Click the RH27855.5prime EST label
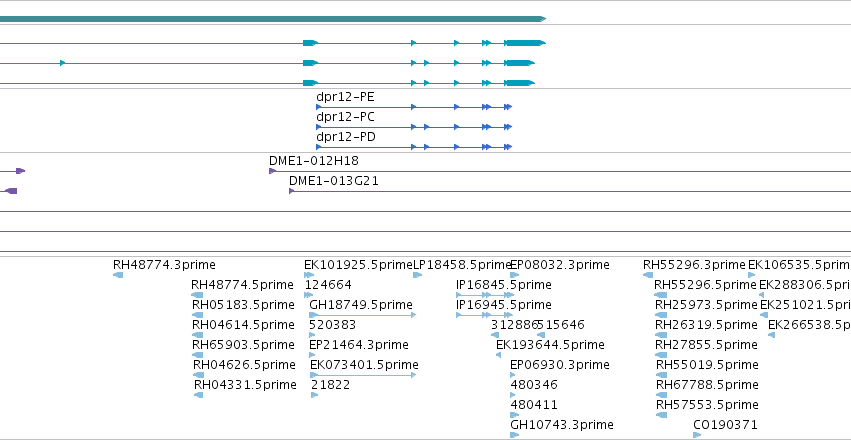This screenshot has height=440, width=851. (x=706, y=345)
